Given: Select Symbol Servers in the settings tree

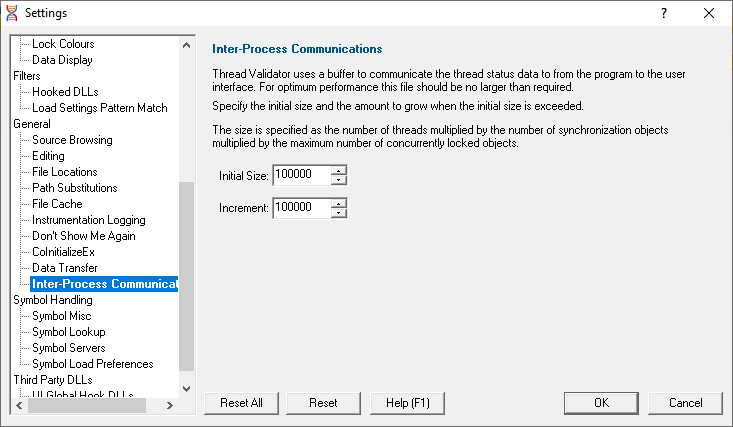Looking at the screenshot, I should pos(69,348).
